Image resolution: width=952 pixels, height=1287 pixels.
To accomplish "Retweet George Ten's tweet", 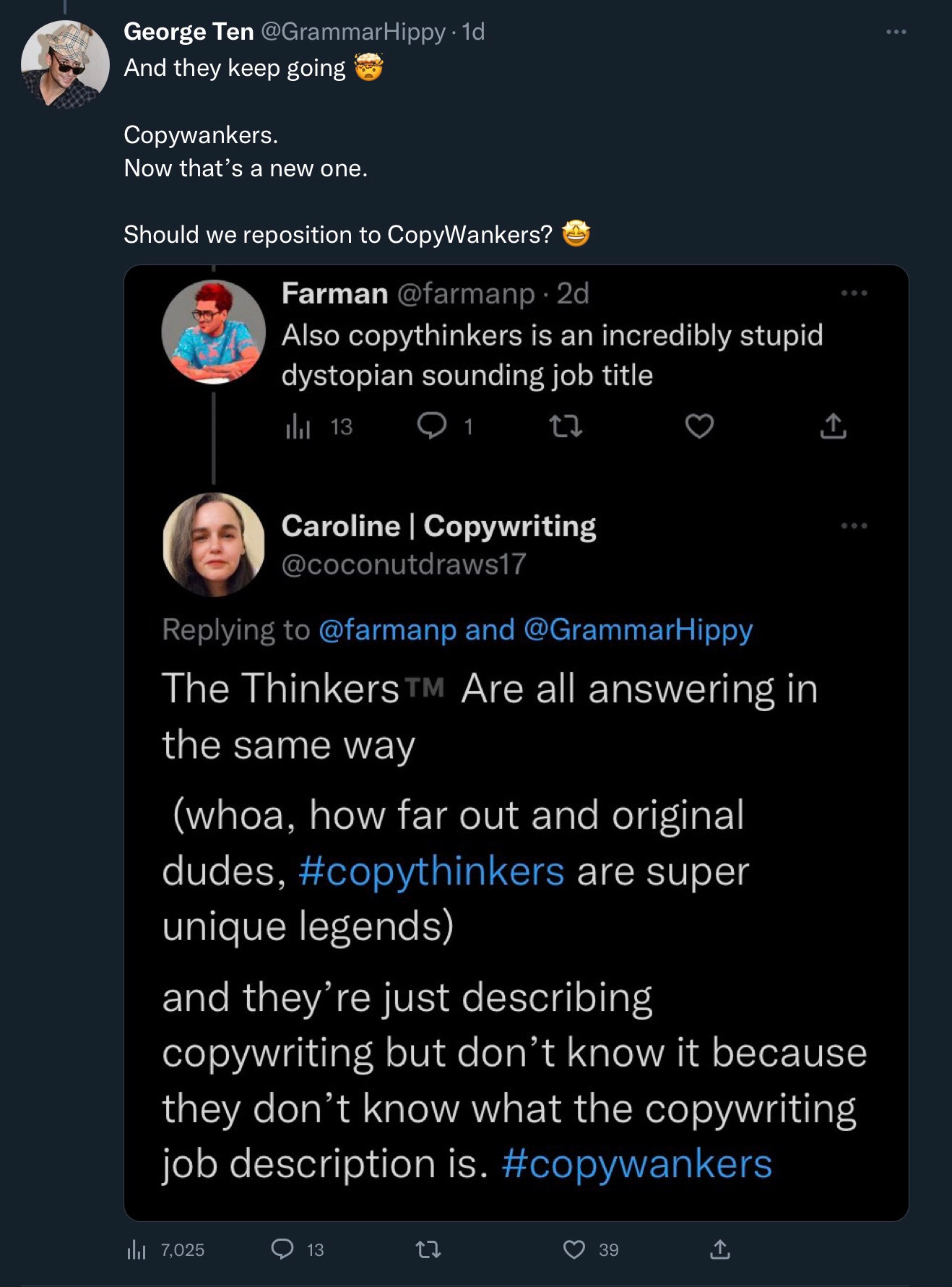I will click(429, 1249).
